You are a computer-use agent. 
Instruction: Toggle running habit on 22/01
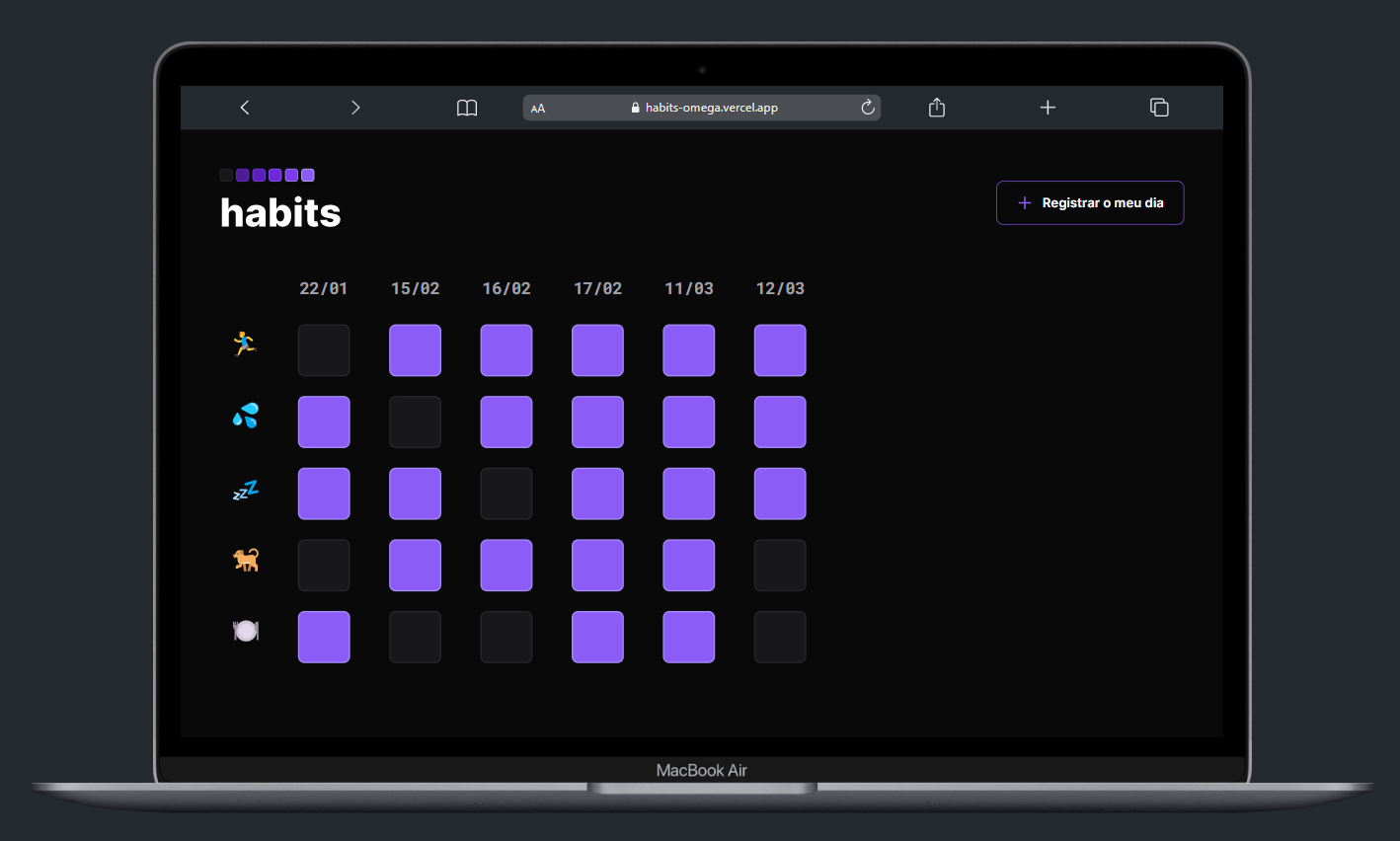click(324, 350)
